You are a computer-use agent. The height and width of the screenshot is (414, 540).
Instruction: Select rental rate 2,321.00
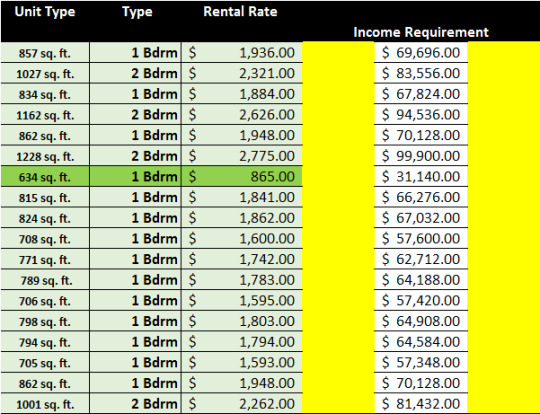[242, 73]
